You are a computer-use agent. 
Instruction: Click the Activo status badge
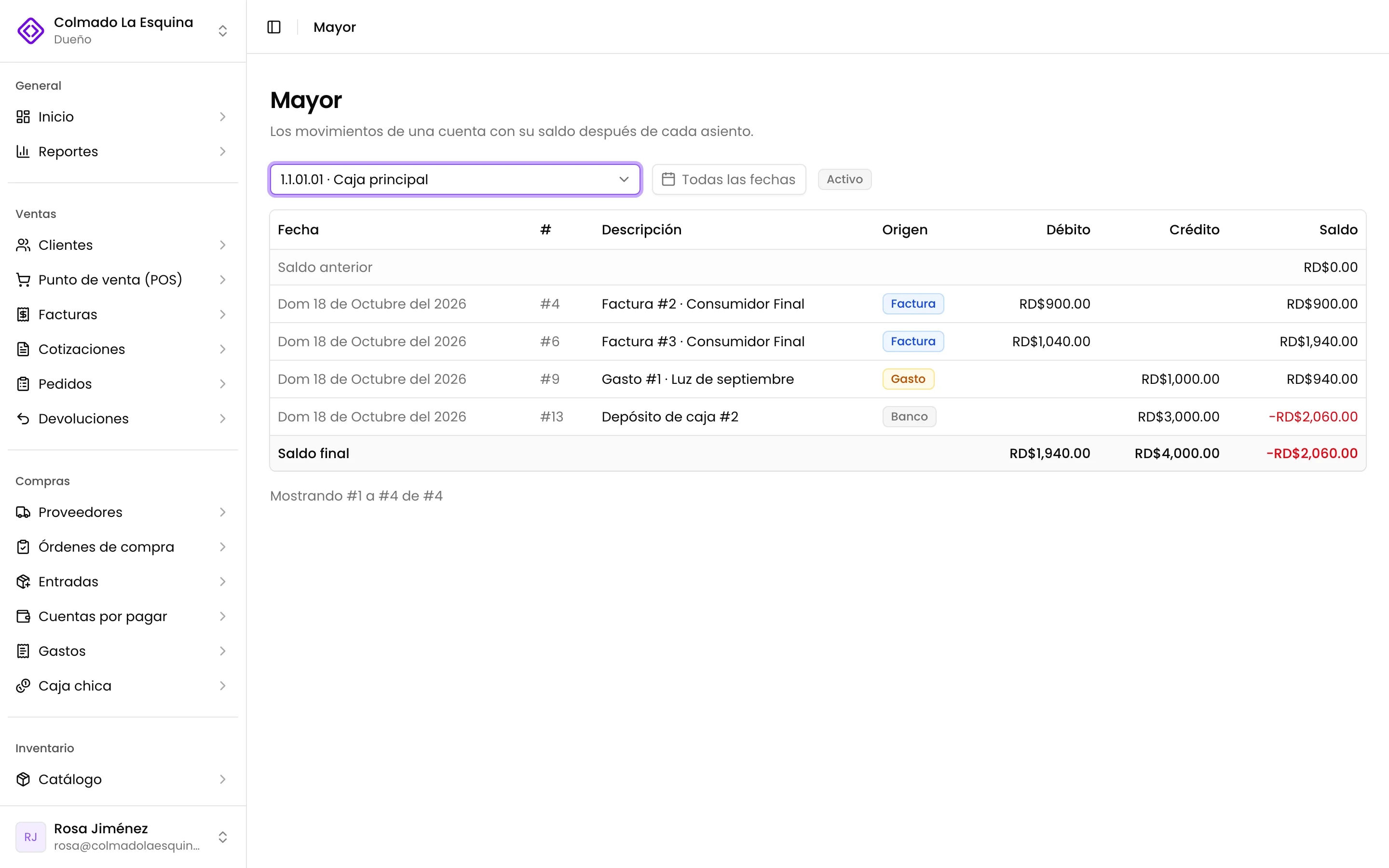click(x=844, y=179)
